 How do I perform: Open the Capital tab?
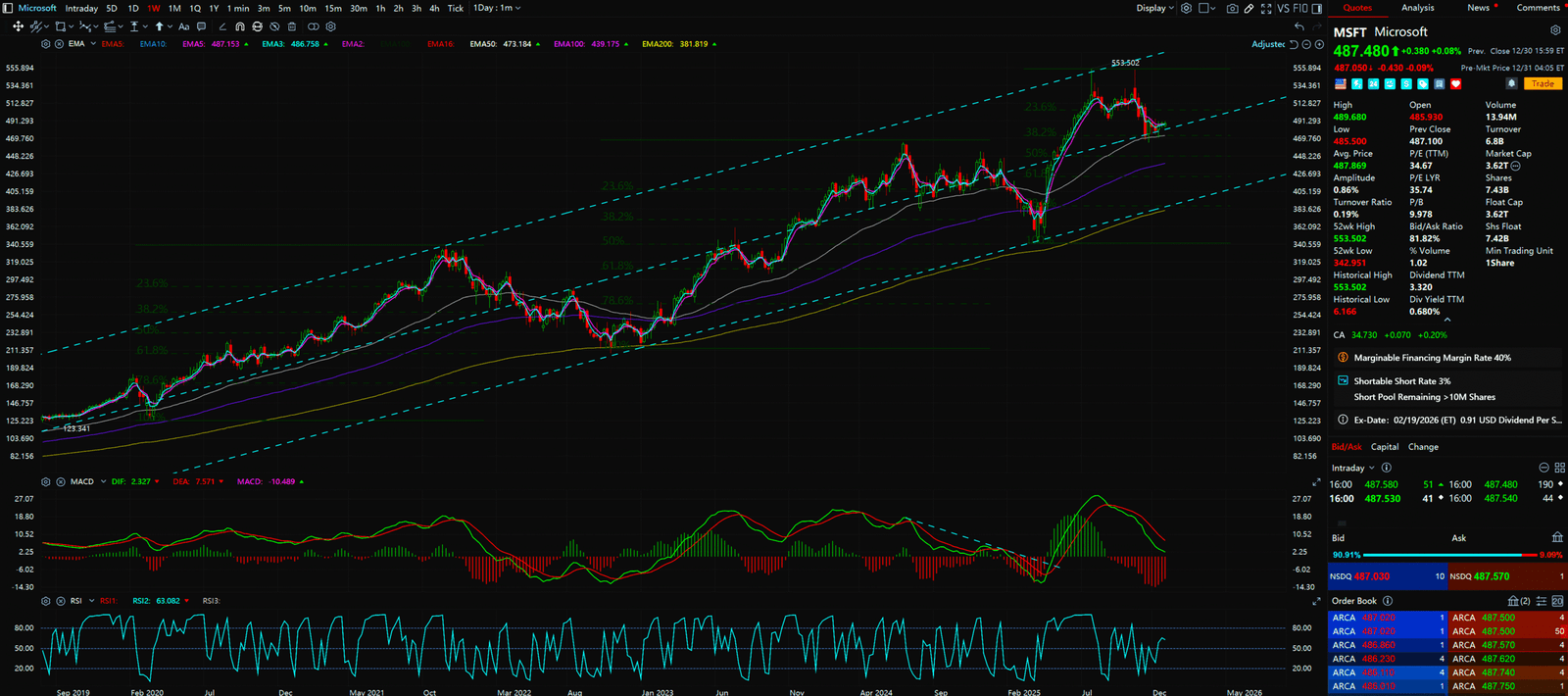point(1385,447)
